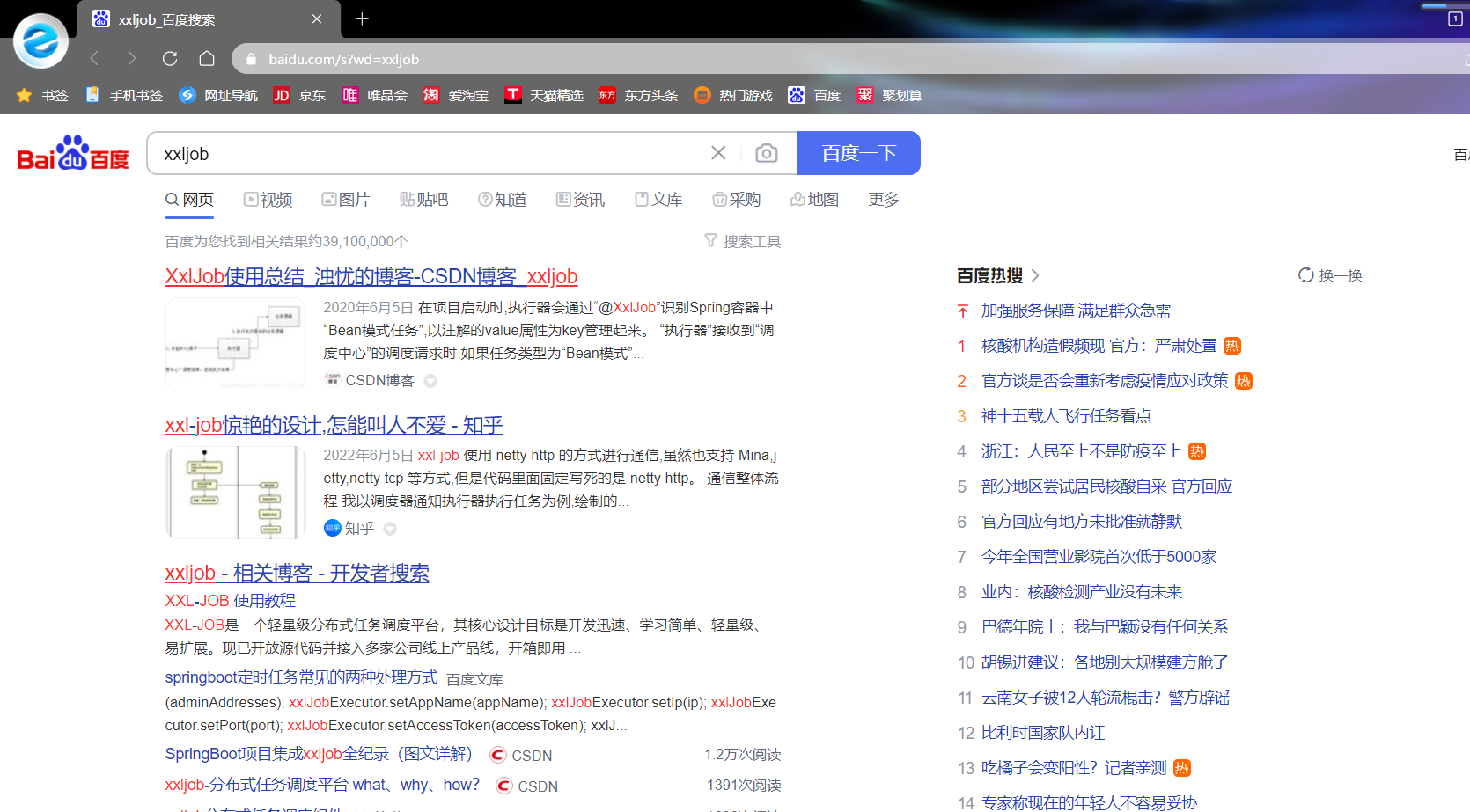Image resolution: width=1470 pixels, height=812 pixels.
Task: Open the 手机书签 bookmark
Action: click(124, 95)
